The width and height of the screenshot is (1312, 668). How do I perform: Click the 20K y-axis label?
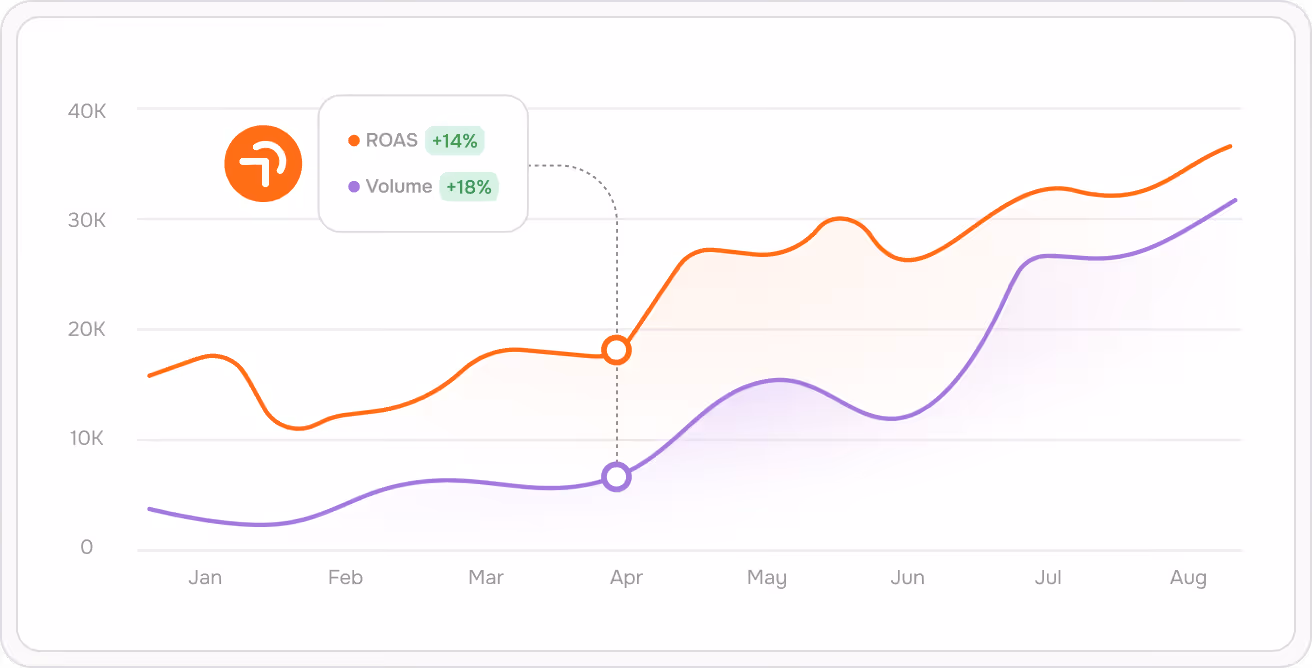pos(87,330)
